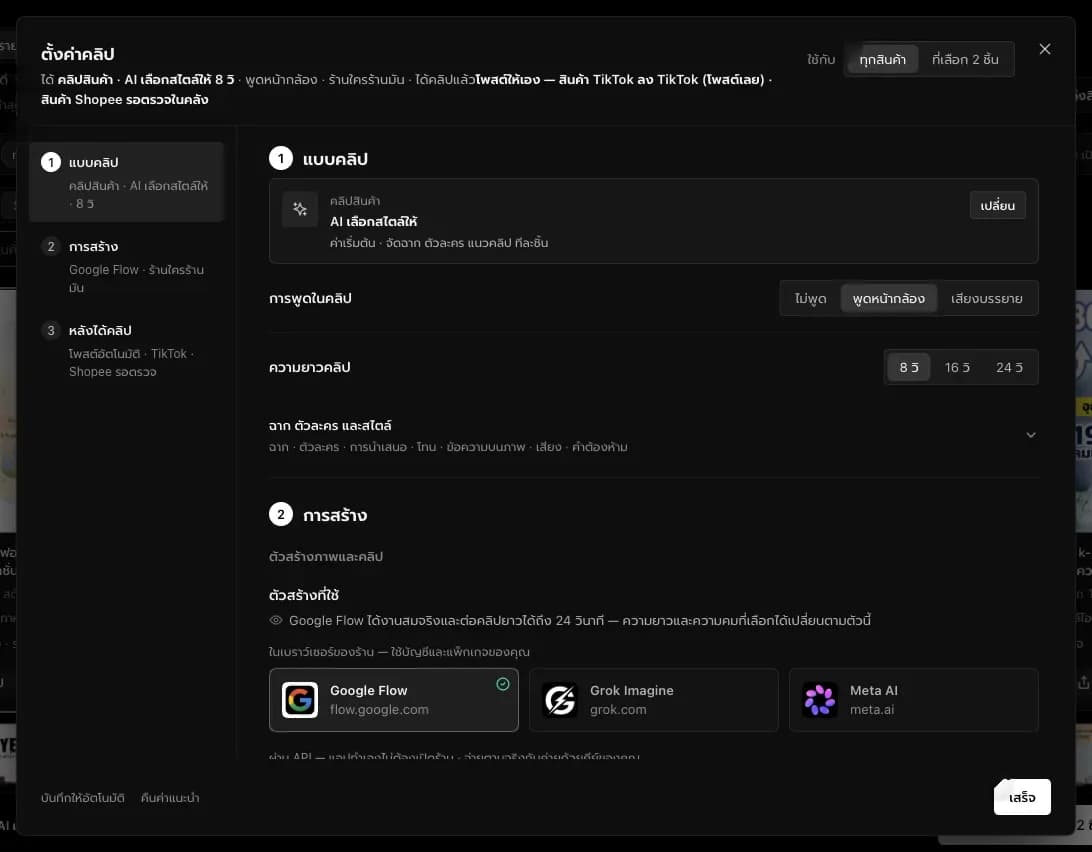Choose the Grok Imagine logo icon

[560, 699]
